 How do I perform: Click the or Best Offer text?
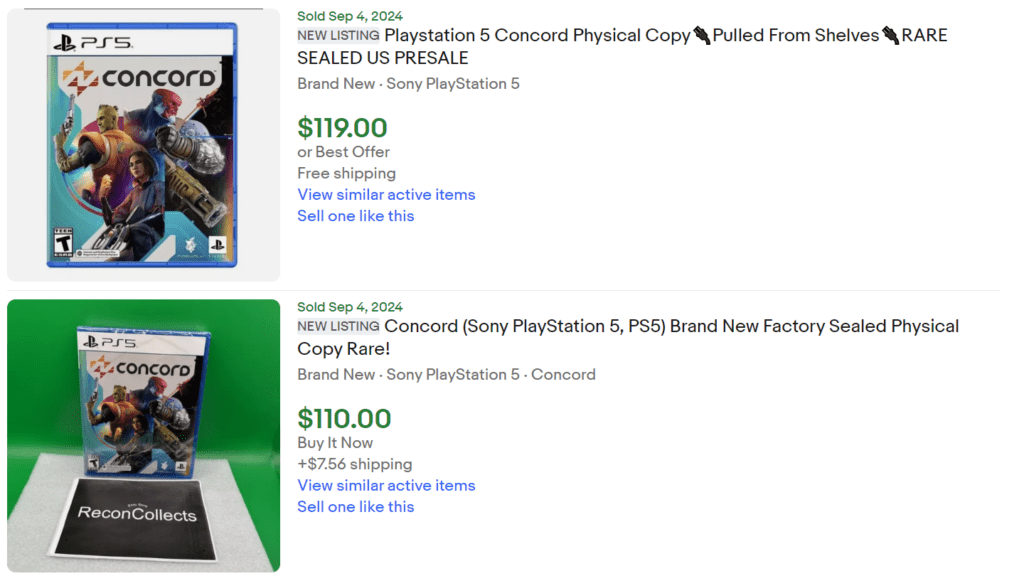click(343, 152)
